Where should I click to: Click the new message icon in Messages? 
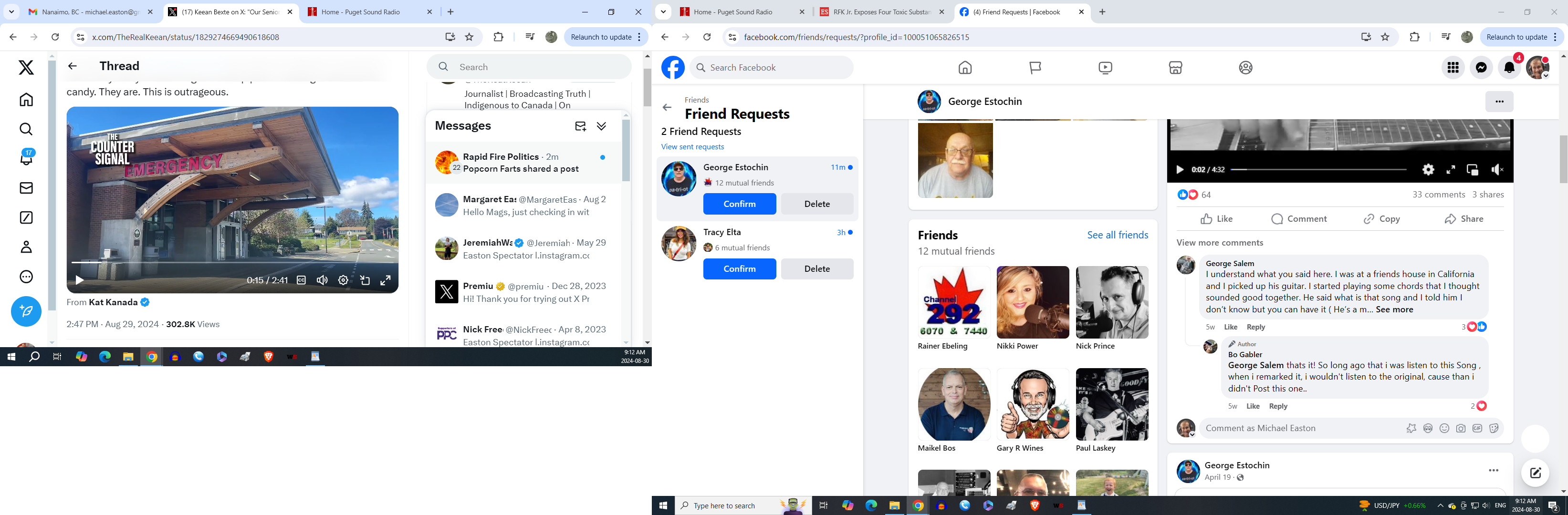580,126
